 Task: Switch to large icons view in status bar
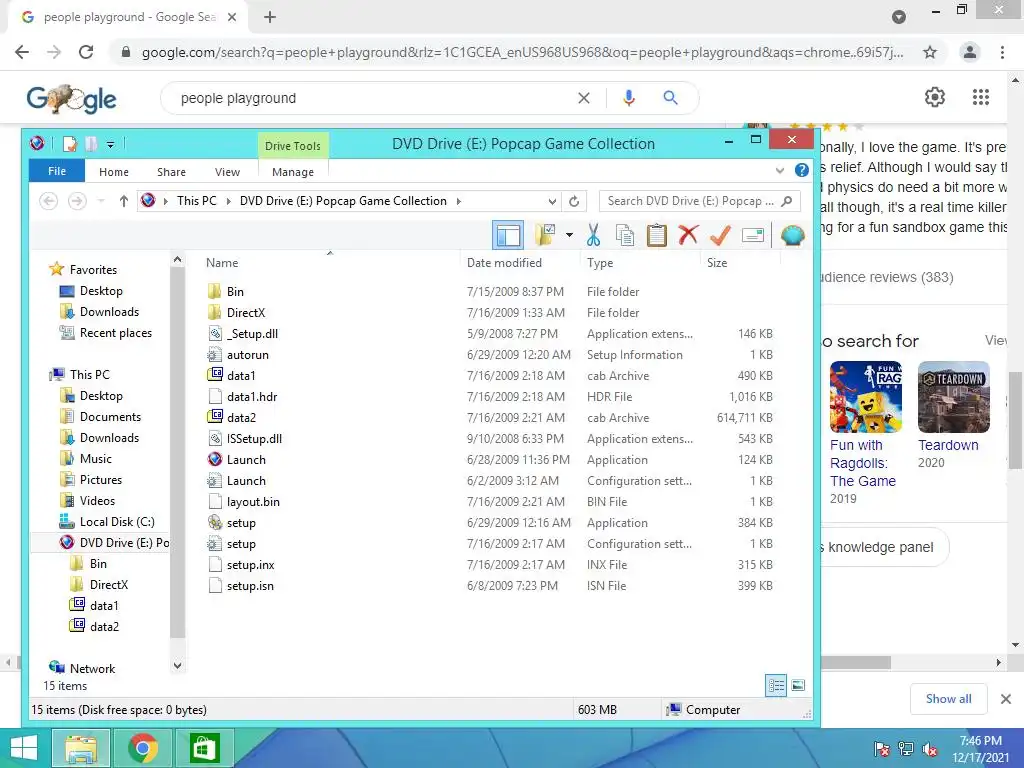point(798,685)
